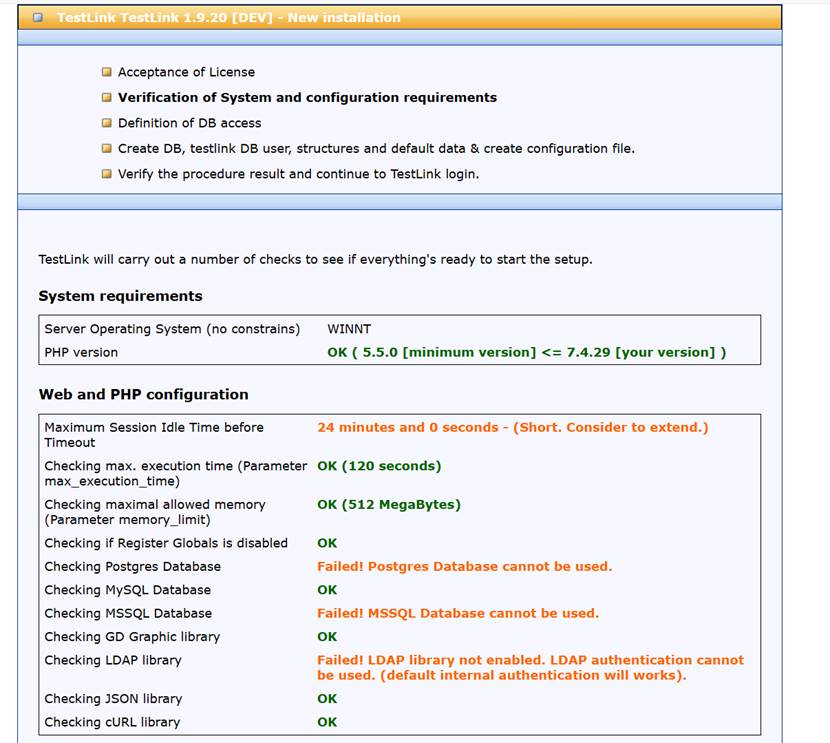
Task: Click the bullet icon beside Verification of System requirements
Action: pos(106,97)
